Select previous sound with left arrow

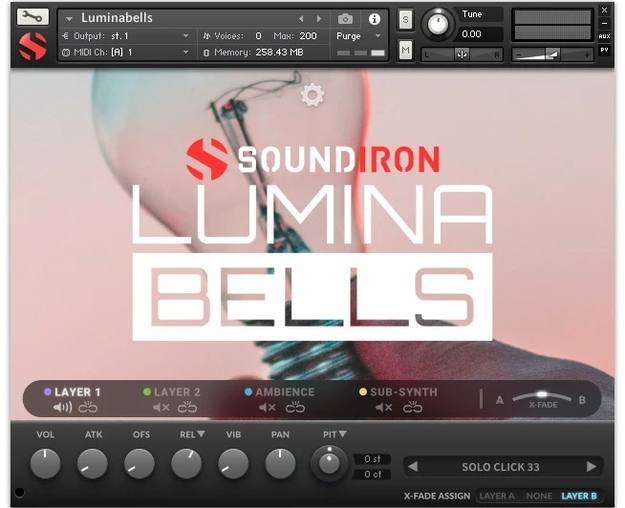(x=413, y=466)
